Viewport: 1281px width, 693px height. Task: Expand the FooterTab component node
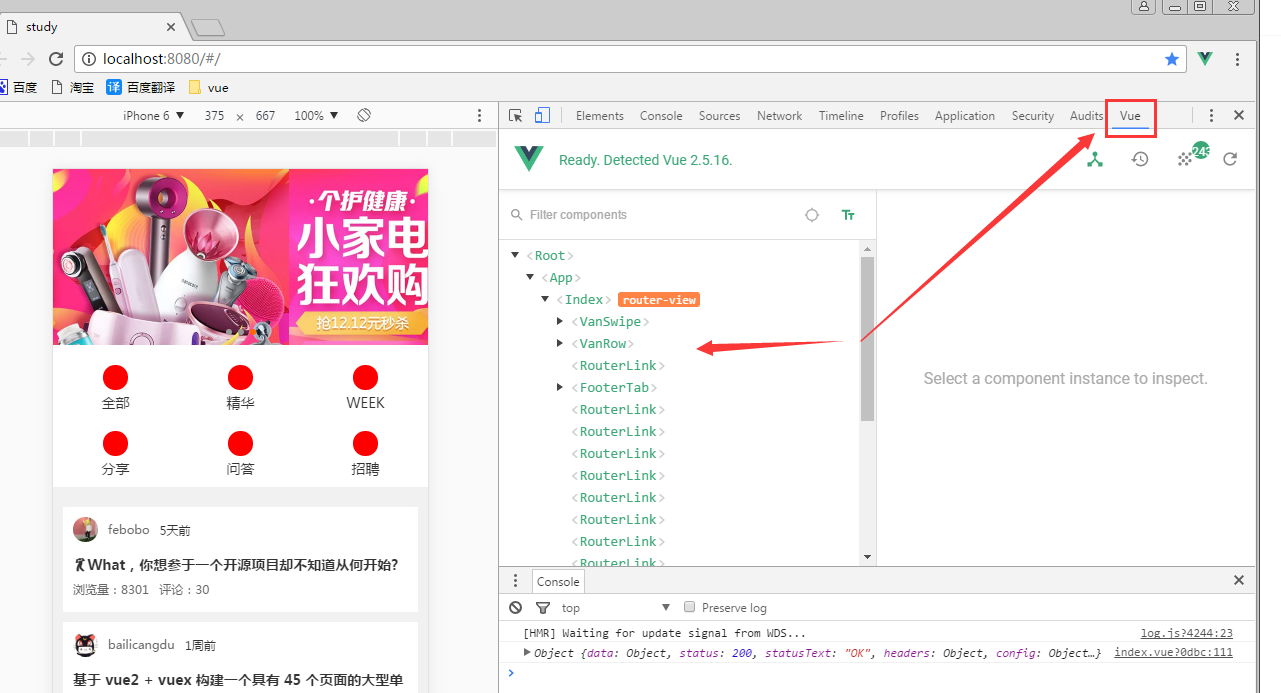[x=560, y=387]
